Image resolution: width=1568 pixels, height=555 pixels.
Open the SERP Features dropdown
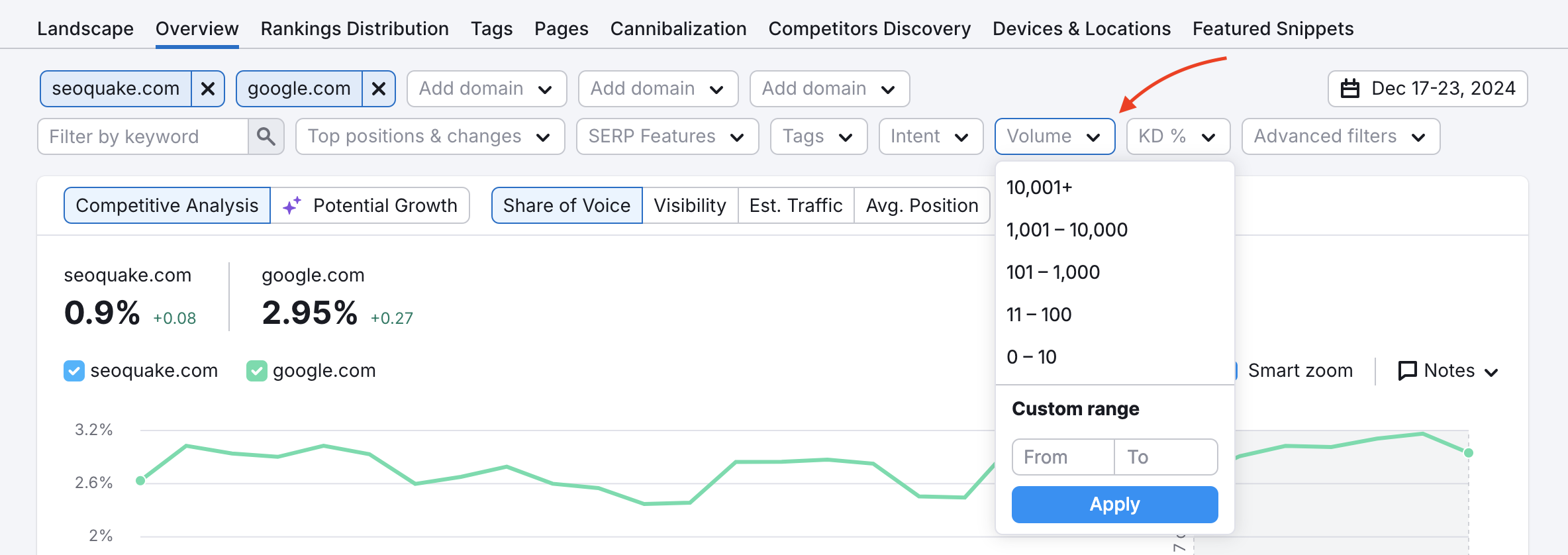[667, 136]
